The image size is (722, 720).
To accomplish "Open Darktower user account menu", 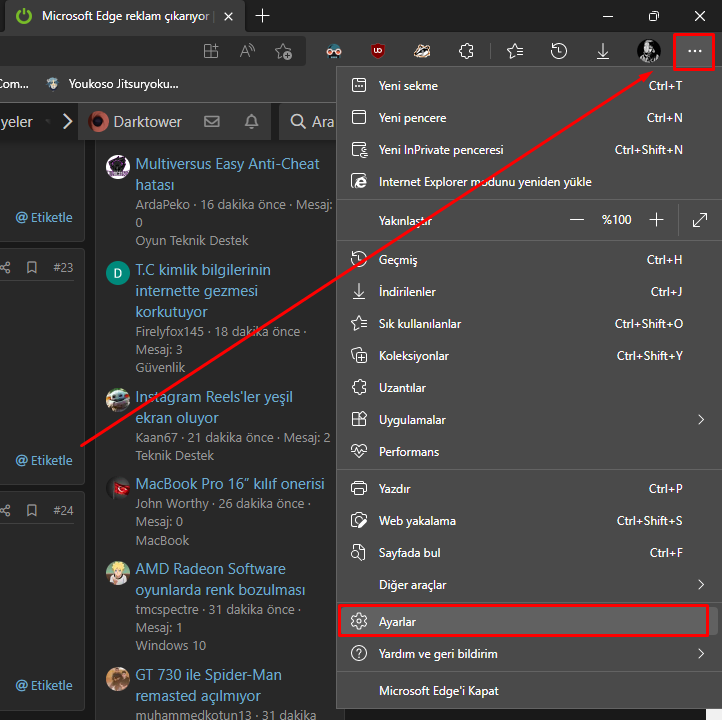I will 135,122.
